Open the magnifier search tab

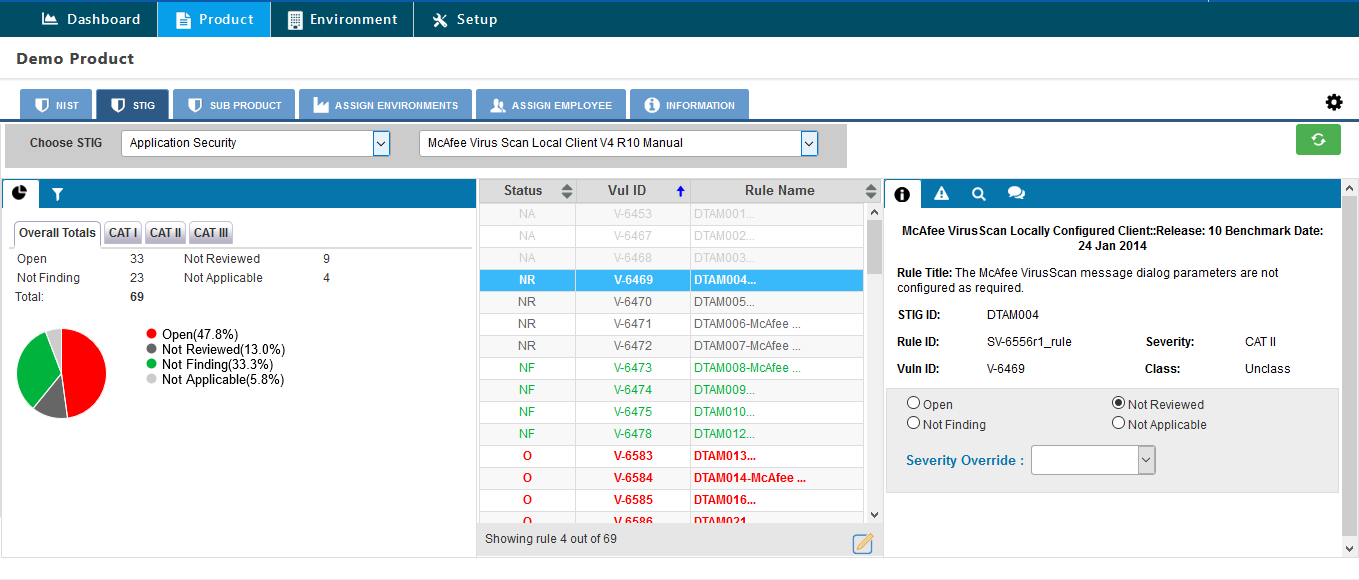[978, 194]
